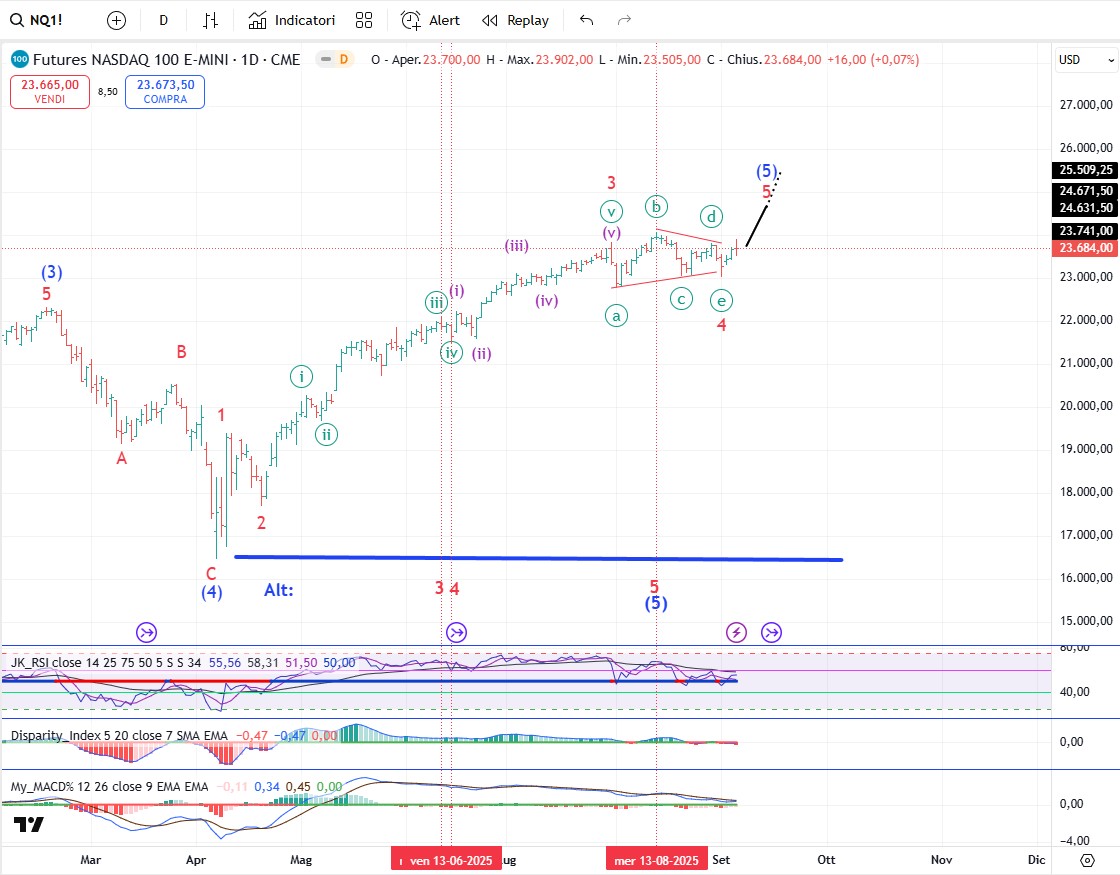Click the lightning bolt event marker
1120x875 pixels.
click(x=736, y=632)
